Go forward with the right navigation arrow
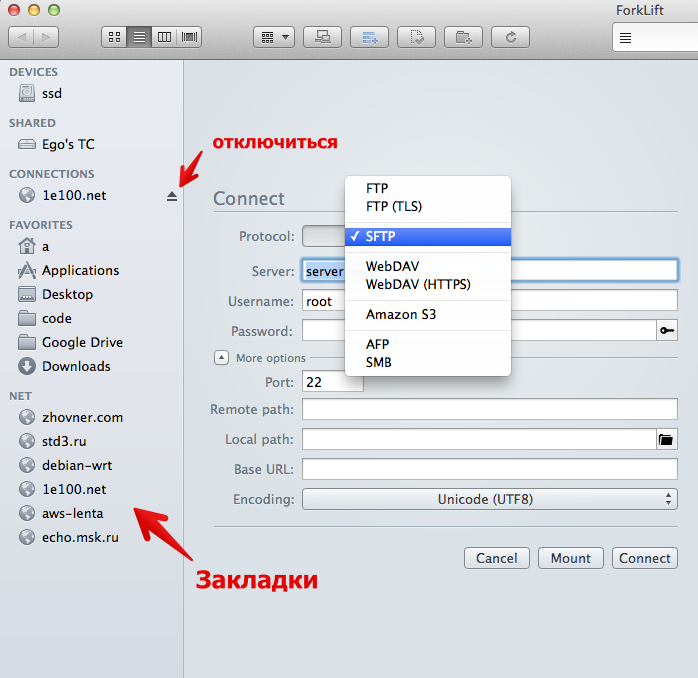The width and height of the screenshot is (698, 678). tap(46, 37)
